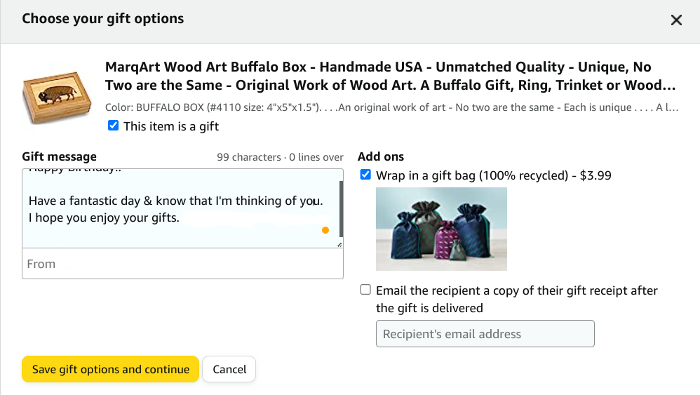Click the Color: BUFFALO BOX description line

[392, 108]
